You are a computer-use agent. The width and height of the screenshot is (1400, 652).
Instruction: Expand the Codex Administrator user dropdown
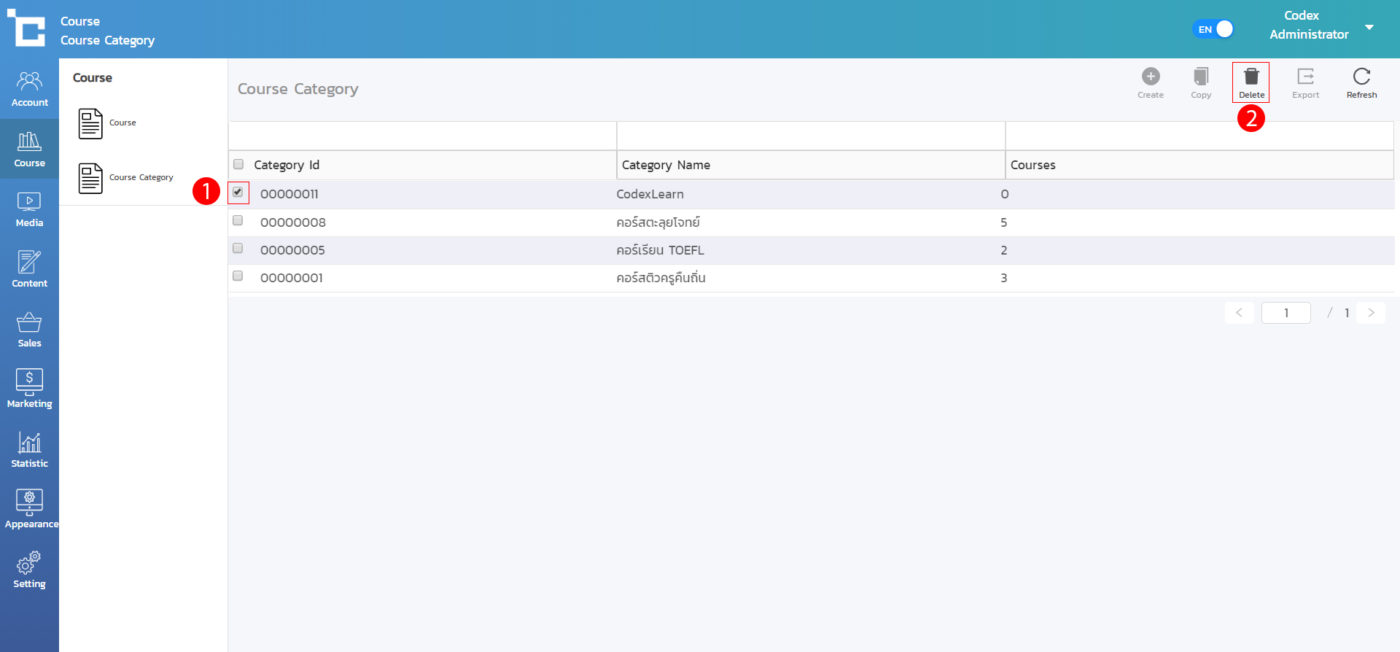tap(1369, 26)
